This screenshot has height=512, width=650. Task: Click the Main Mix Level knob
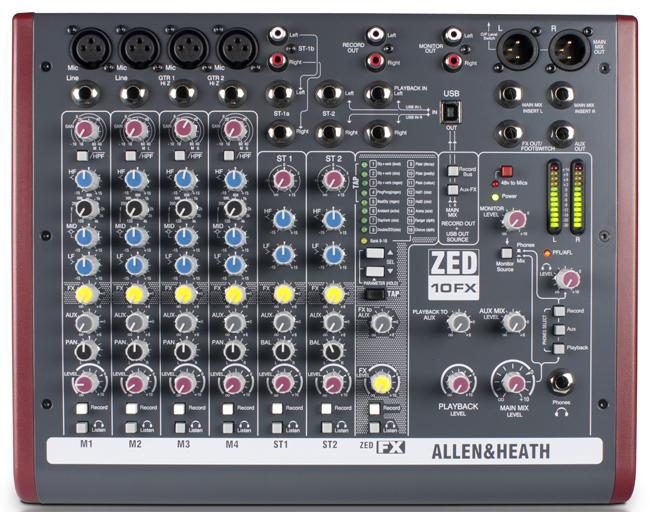click(514, 383)
